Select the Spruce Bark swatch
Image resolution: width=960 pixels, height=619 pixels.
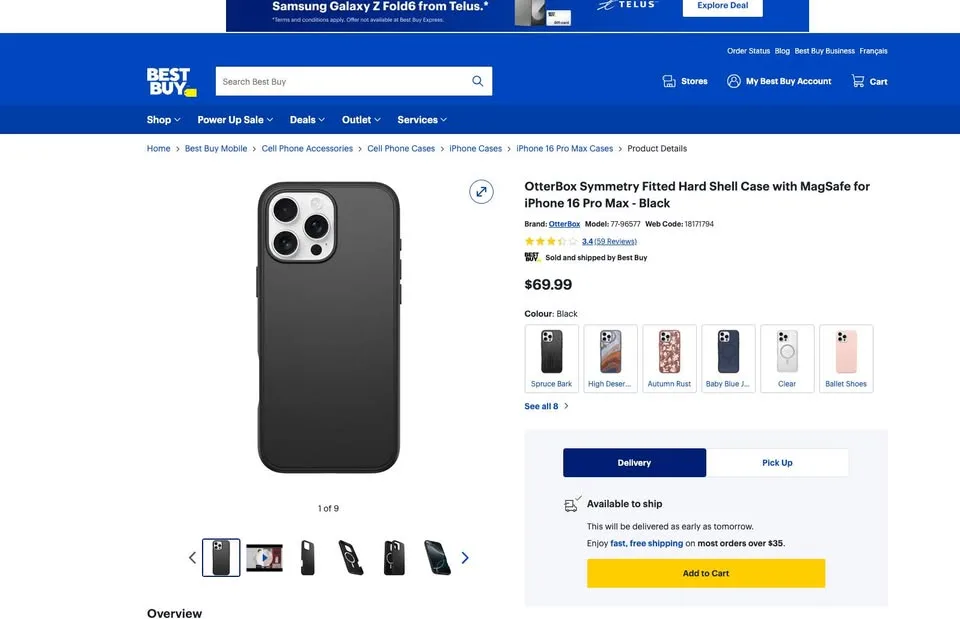[551, 357]
